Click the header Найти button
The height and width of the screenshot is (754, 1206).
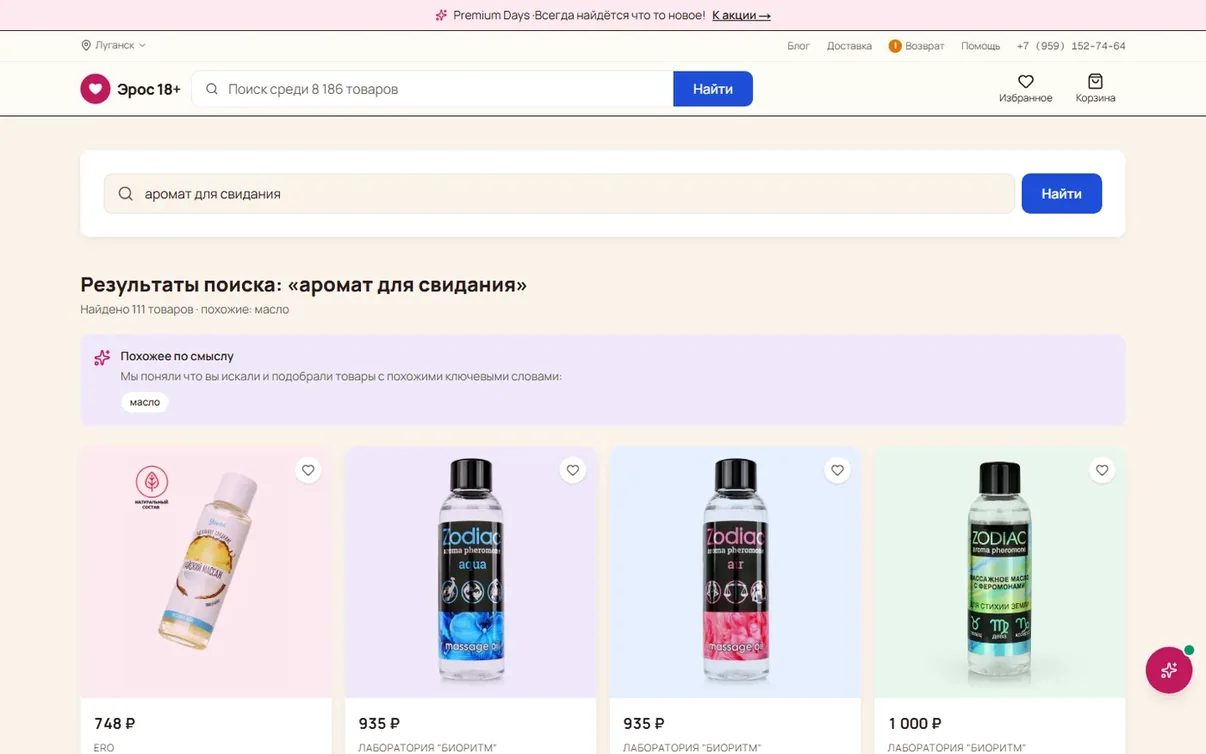click(713, 89)
